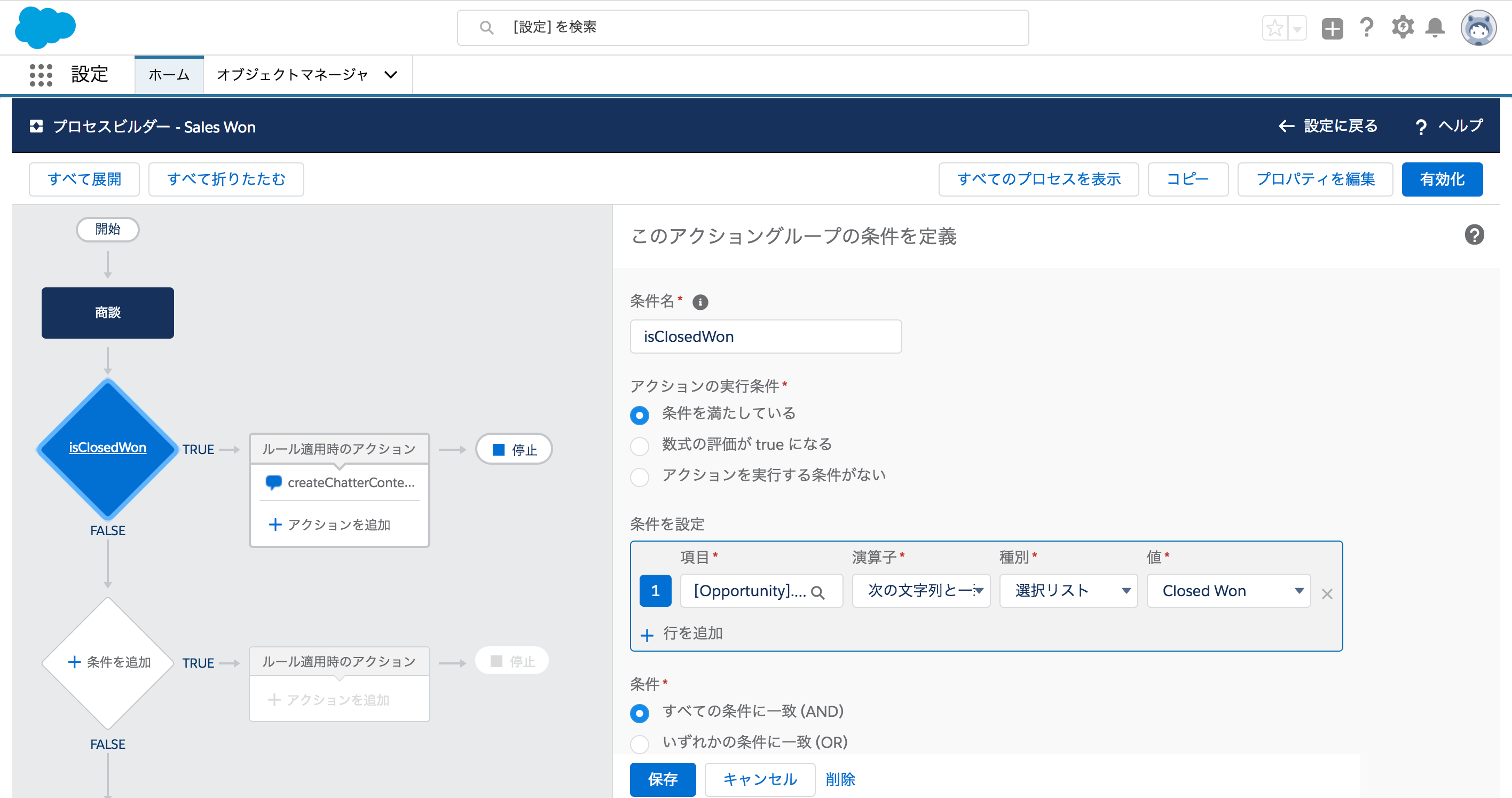Switch to the ホーム tab
Viewport: 1512px width, 798px height.
169,75
